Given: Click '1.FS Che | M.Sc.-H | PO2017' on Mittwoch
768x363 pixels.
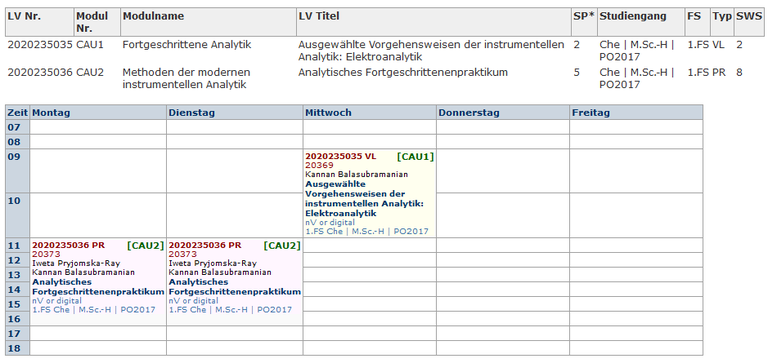Looking at the screenshot, I should coord(367,231).
